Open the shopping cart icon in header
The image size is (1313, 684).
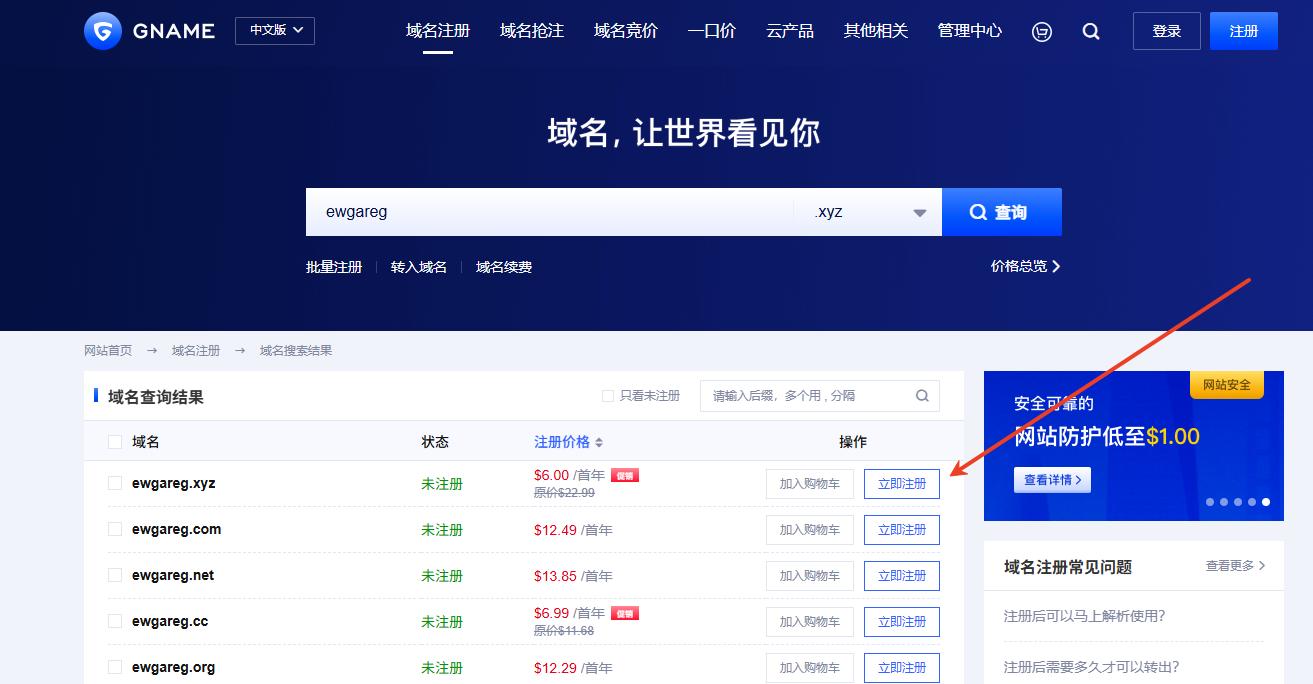click(1042, 31)
